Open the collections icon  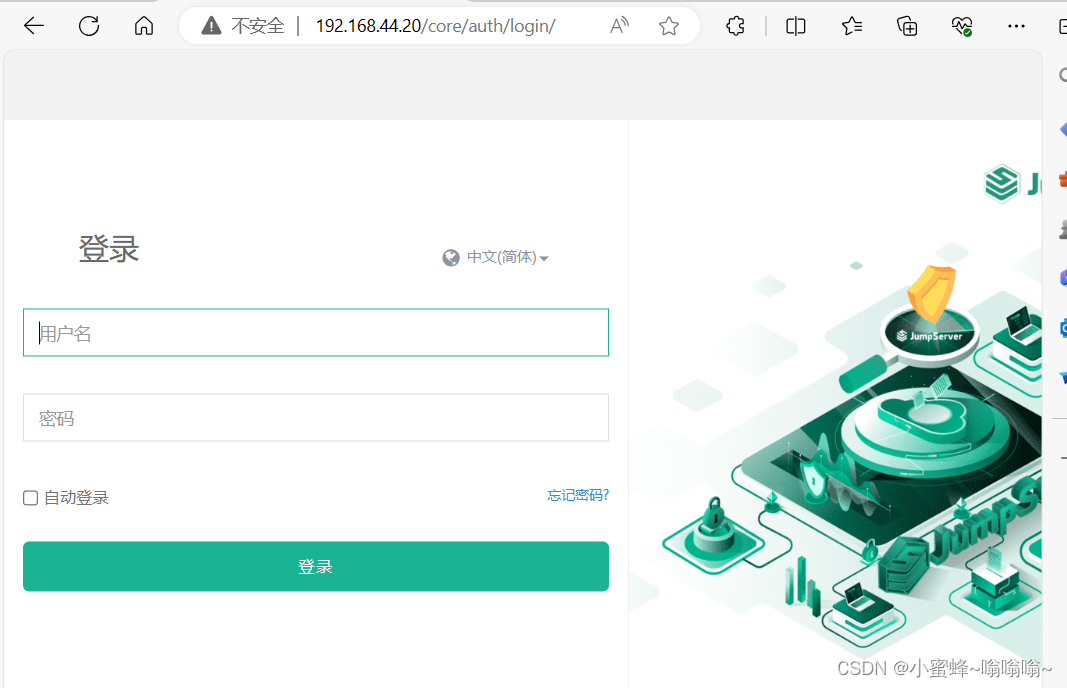(x=907, y=26)
